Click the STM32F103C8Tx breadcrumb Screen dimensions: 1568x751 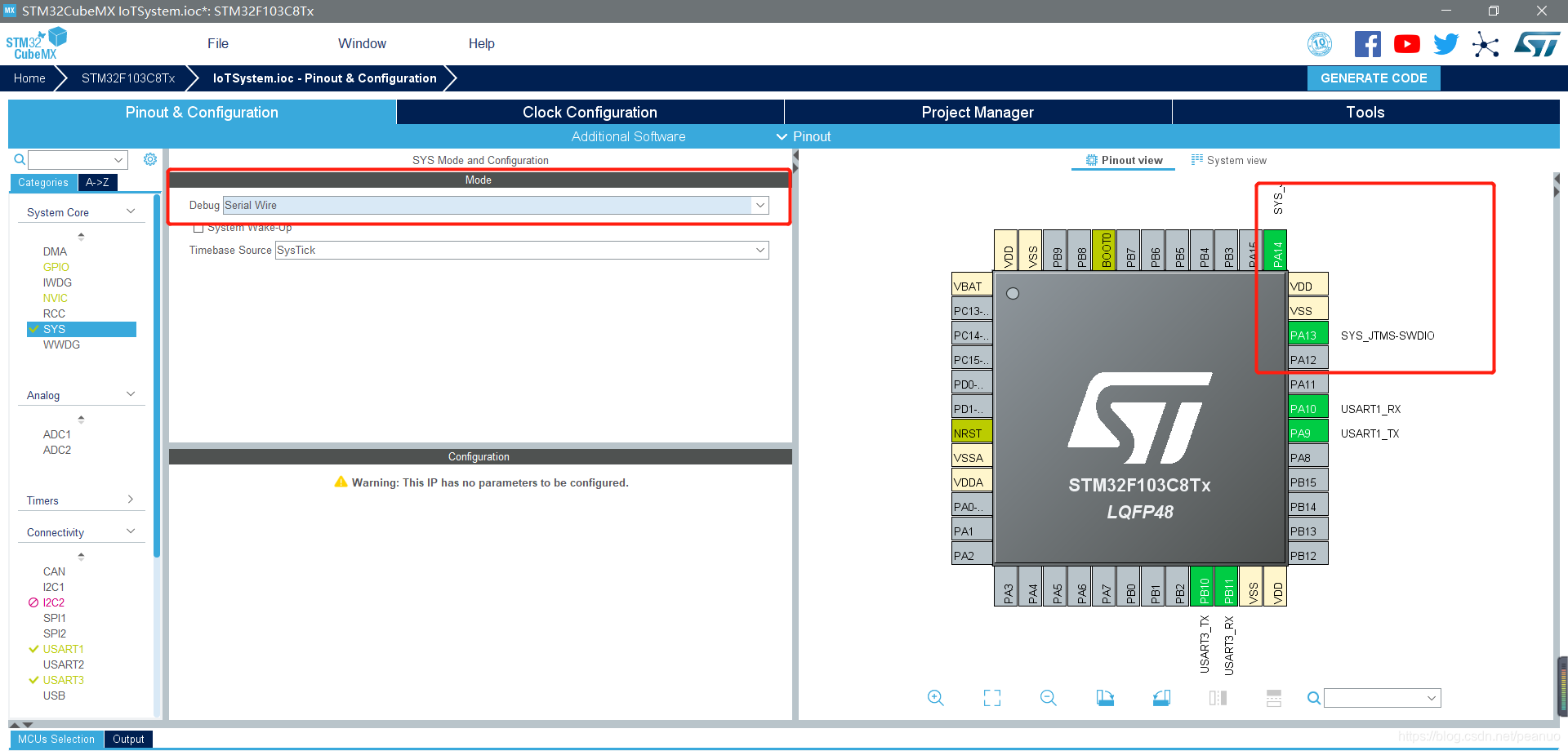coord(128,78)
